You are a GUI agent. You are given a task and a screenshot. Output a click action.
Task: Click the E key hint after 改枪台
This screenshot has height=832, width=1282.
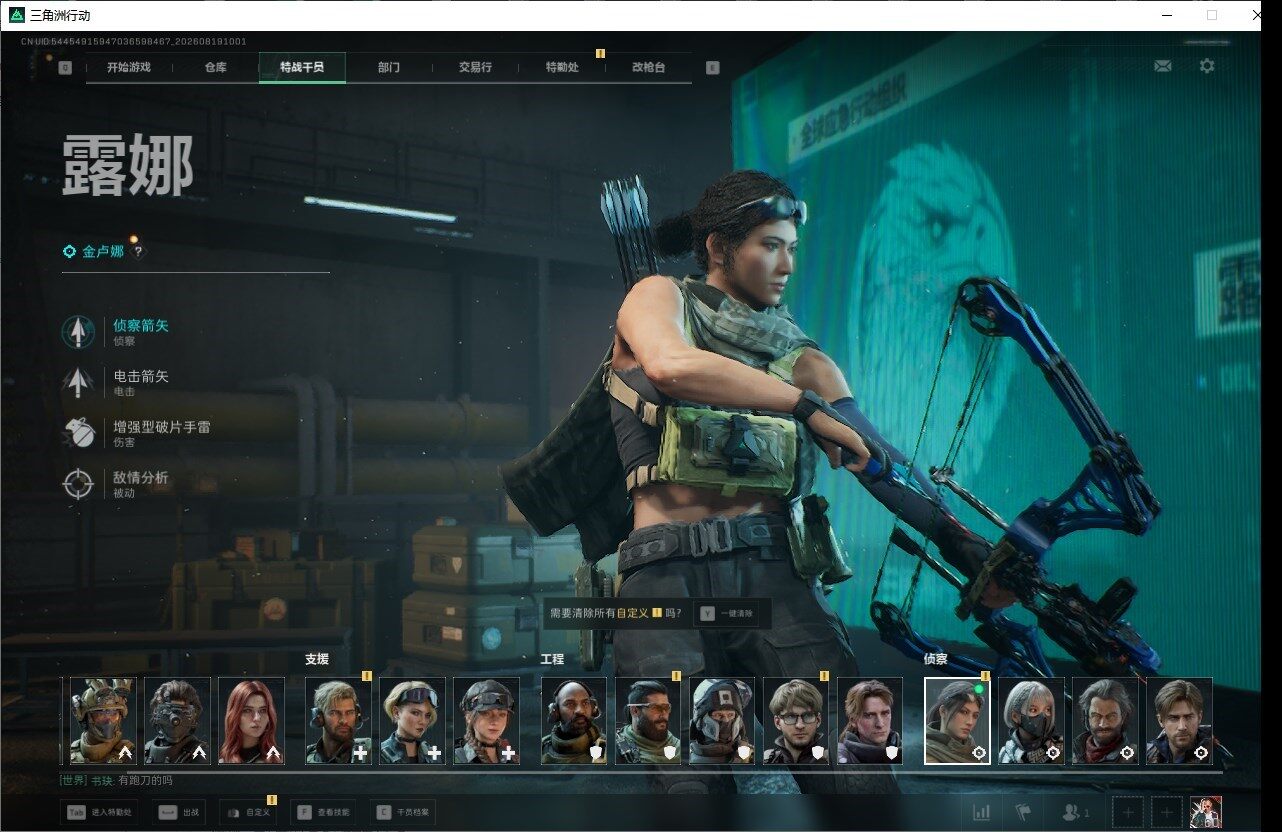pos(712,68)
